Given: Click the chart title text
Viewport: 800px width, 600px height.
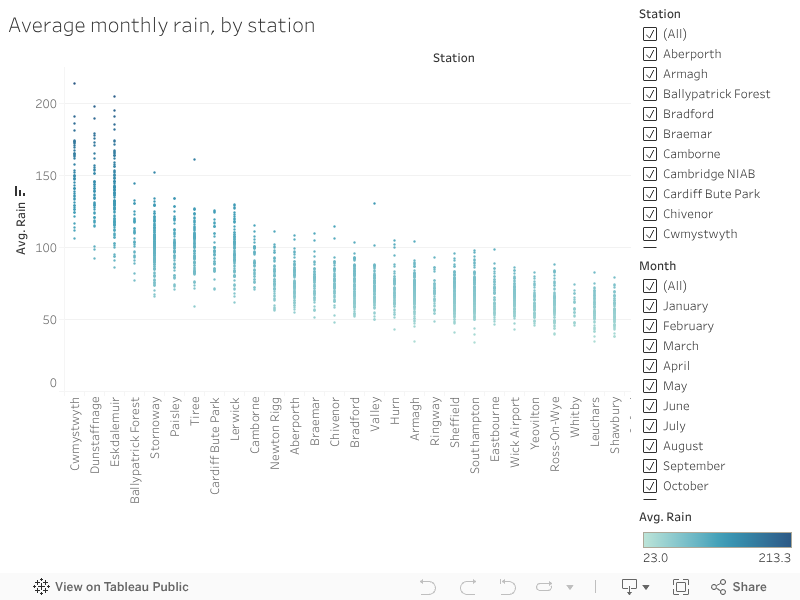Looking at the screenshot, I should [x=162, y=26].
